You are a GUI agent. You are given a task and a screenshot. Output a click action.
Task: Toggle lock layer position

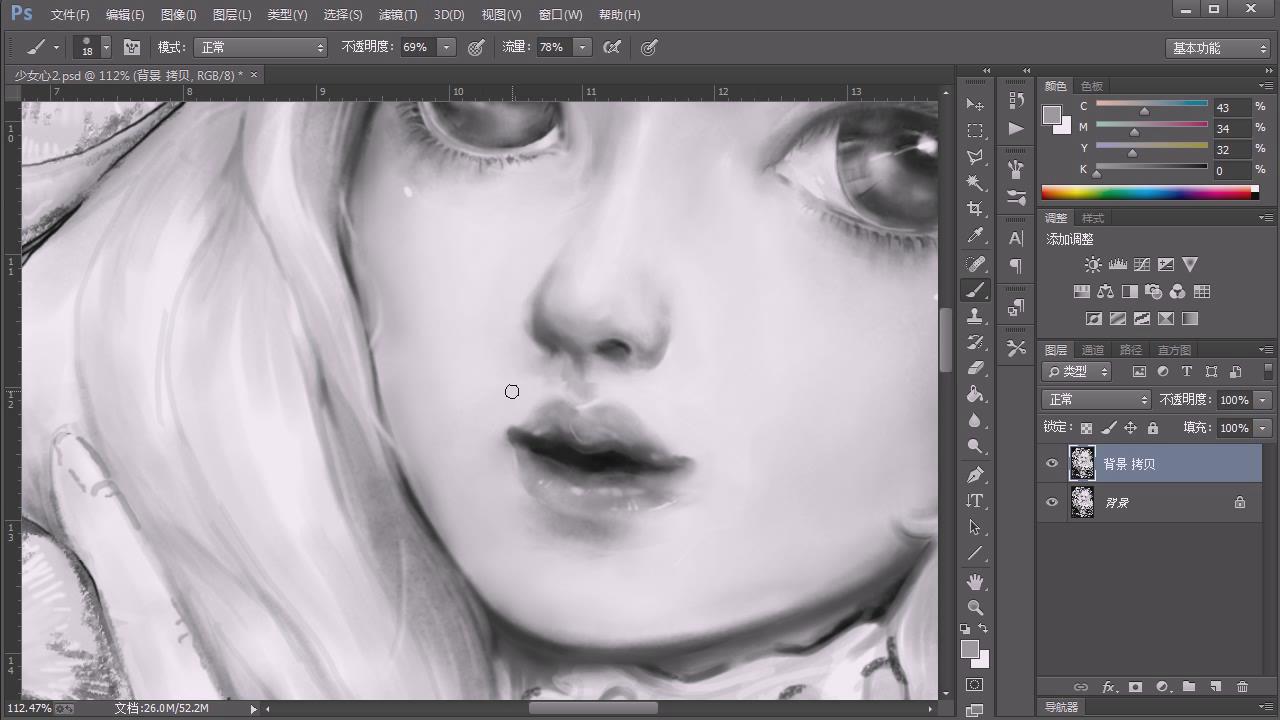(1130, 428)
